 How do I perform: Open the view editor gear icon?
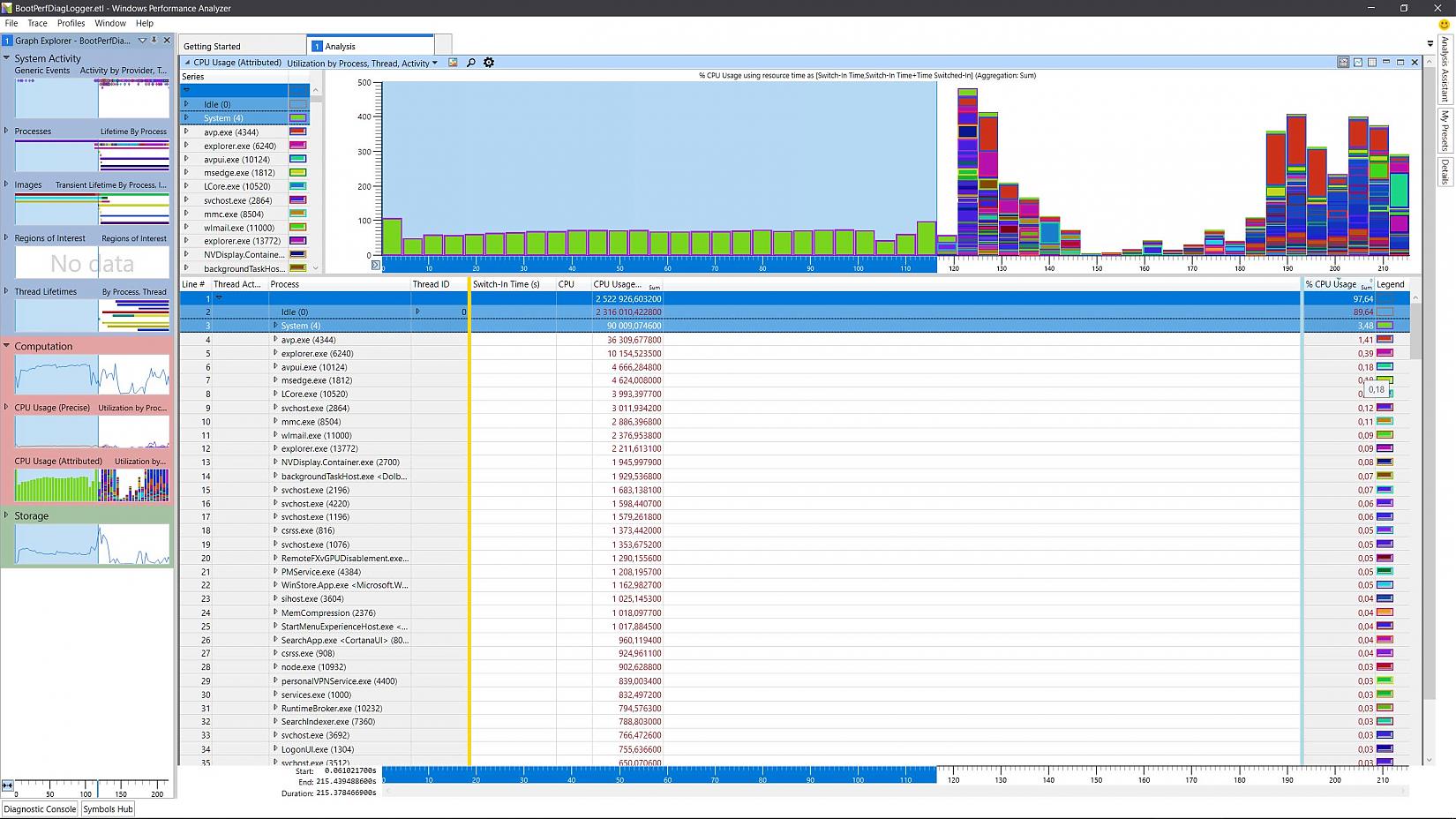489,63
